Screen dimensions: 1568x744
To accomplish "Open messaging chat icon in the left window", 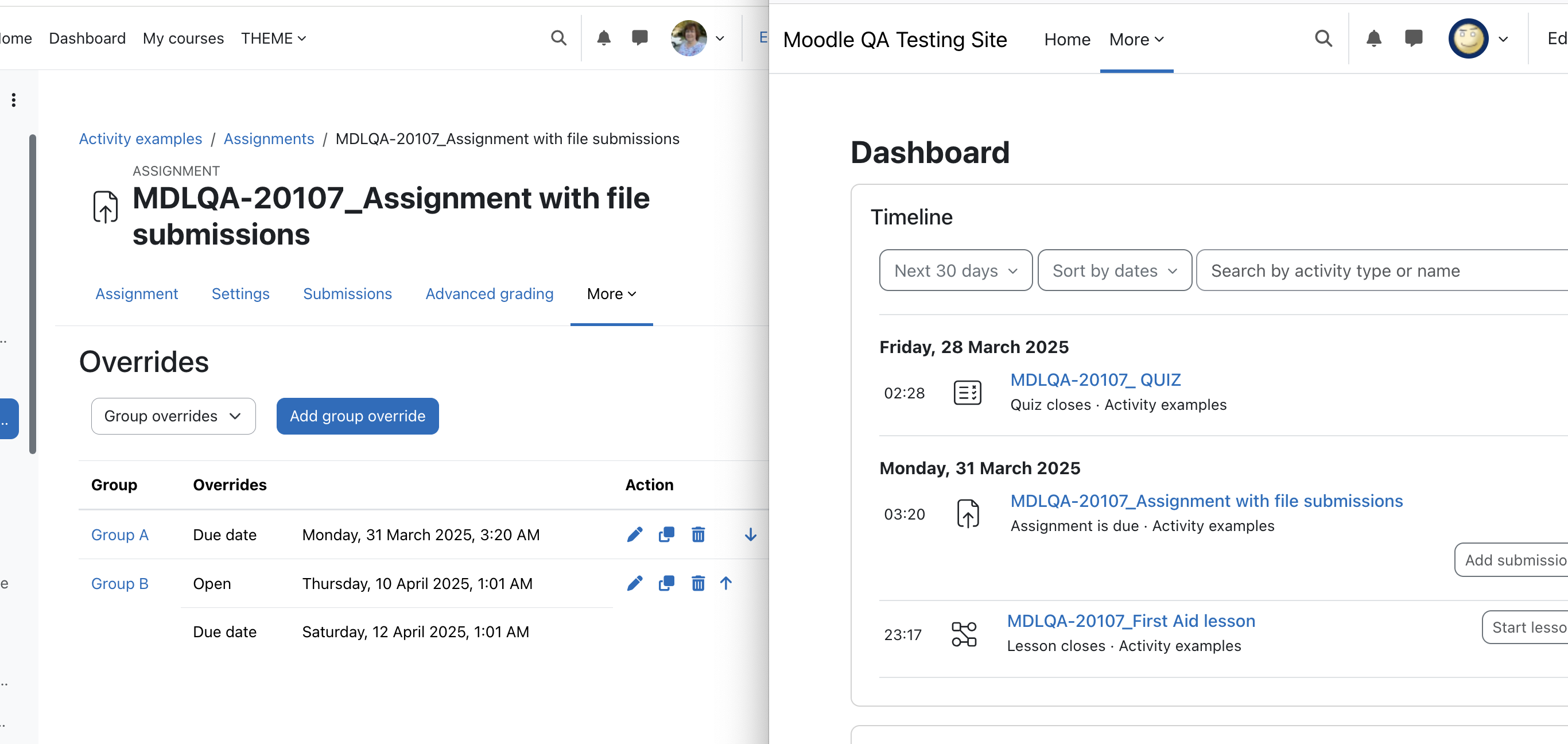I will 640,38.
